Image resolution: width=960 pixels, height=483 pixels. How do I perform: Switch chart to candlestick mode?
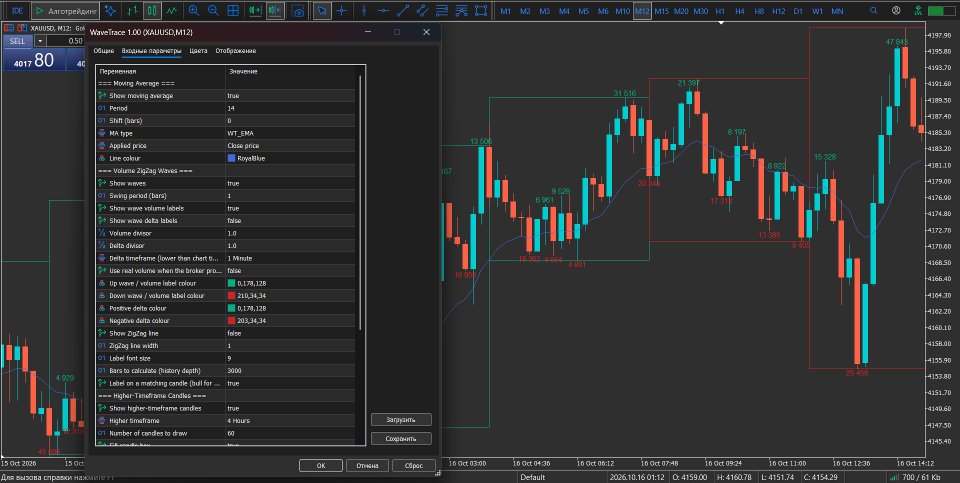(152, 10)
